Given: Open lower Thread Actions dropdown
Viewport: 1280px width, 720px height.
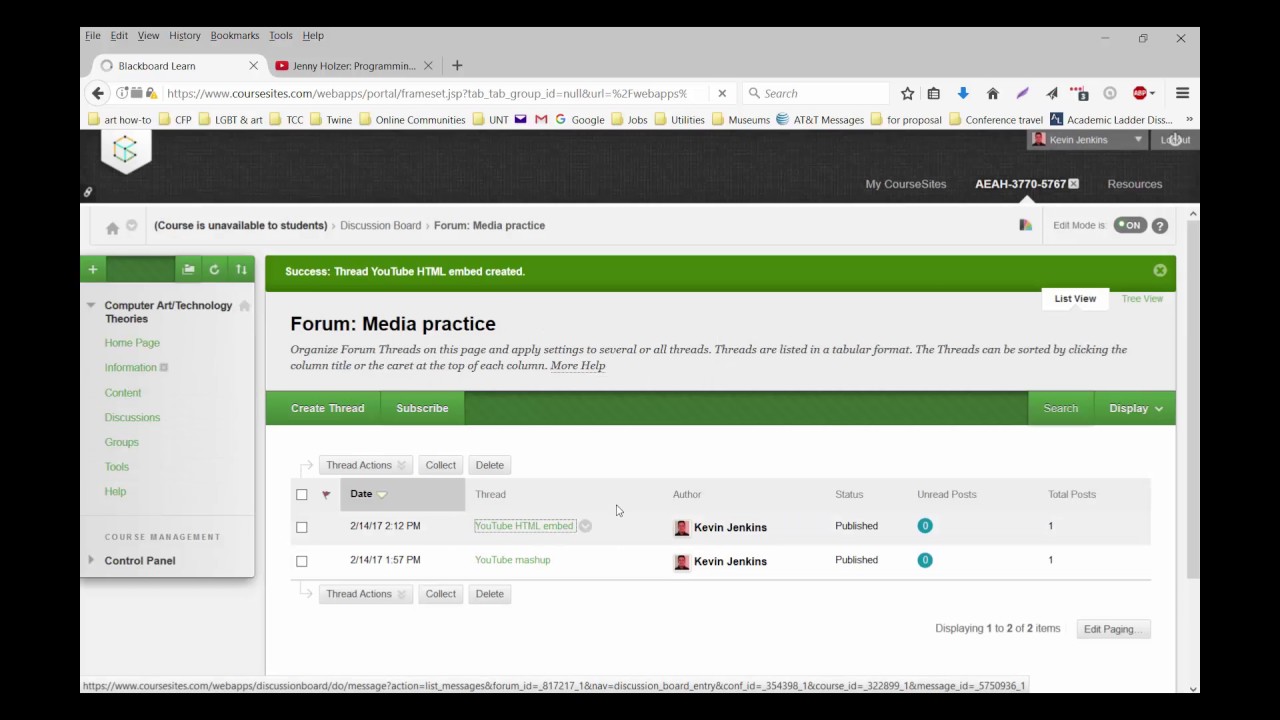Looking at the screenshot, I should click(x=366, y=594).
